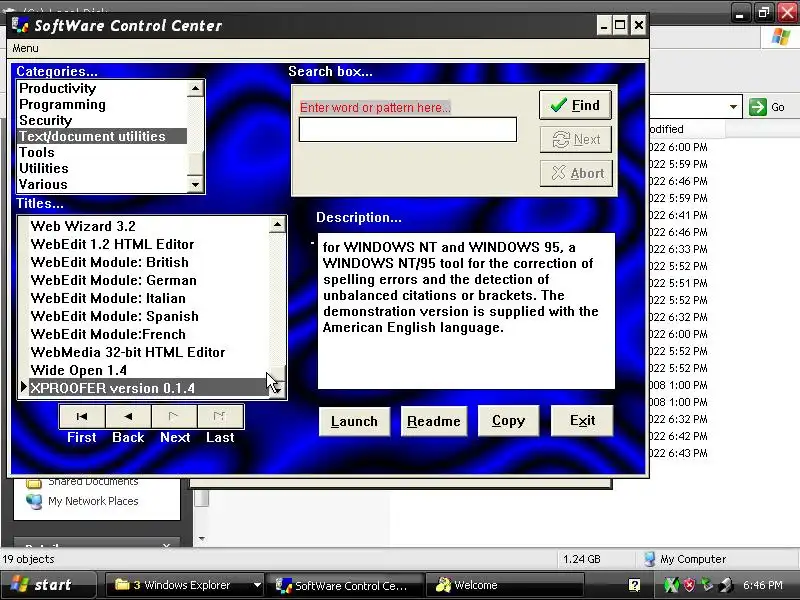Select Text/document utilities category
This screenshot has width=800, height=600.
pyautogui.click(x=102, y=136)
